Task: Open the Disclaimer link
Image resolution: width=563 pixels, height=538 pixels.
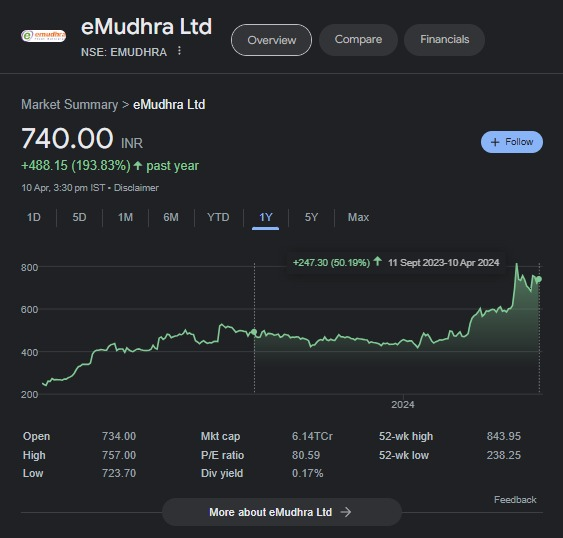Action: tap(136, 188)
